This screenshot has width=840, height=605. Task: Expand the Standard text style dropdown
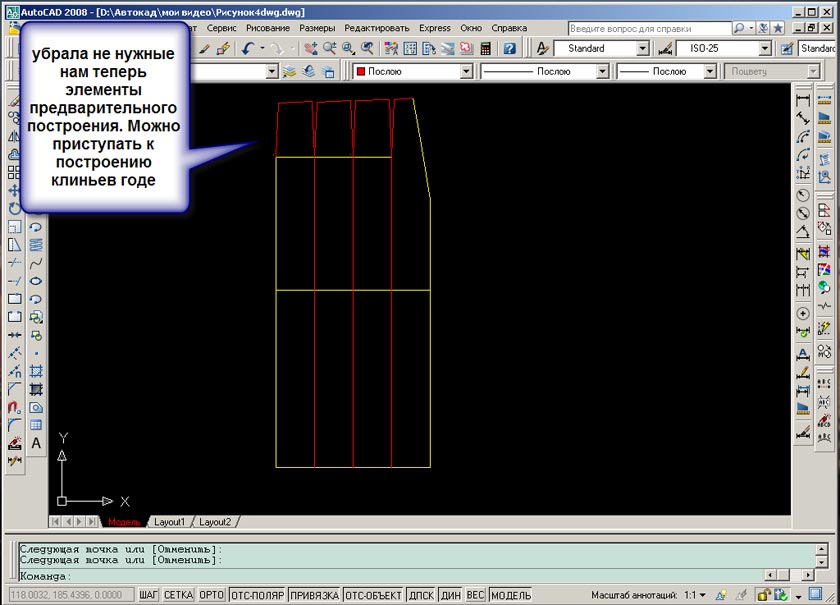pyautogui.click(x=643, y=48)
